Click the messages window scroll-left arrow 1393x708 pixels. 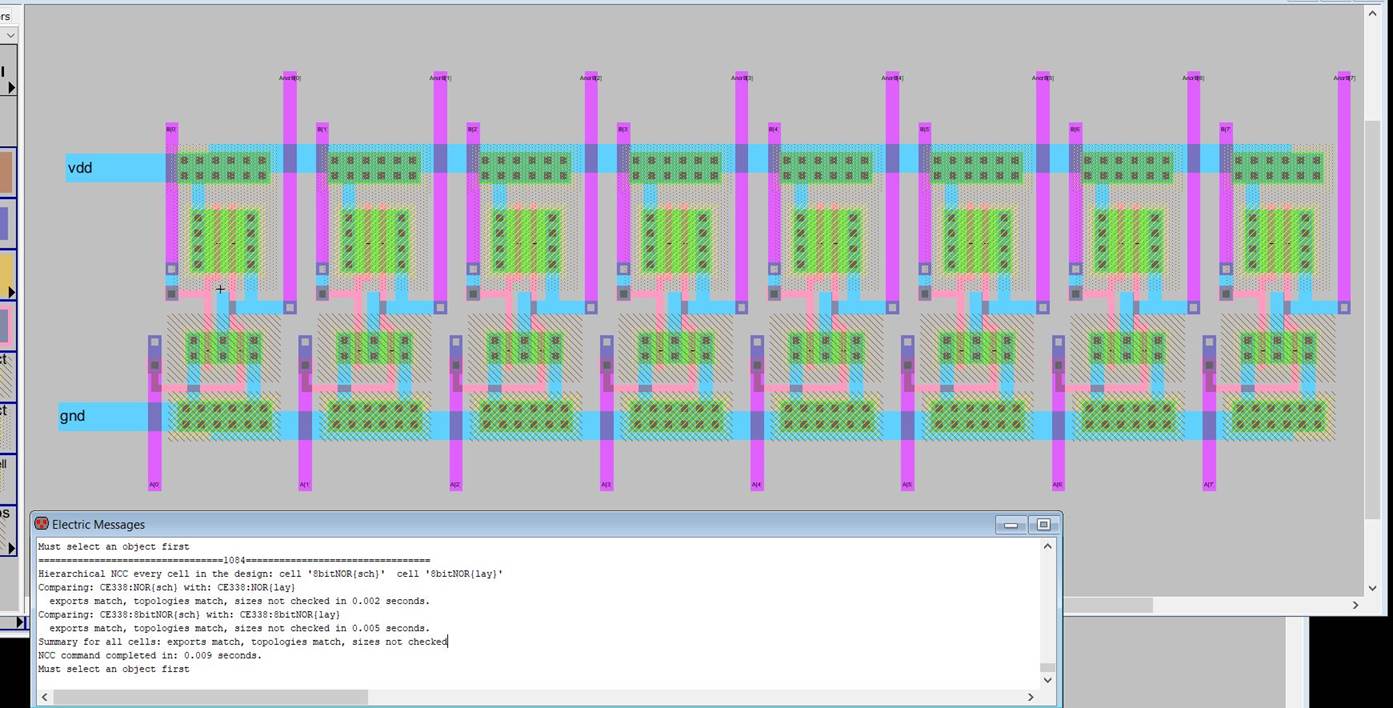click(45, 697)
